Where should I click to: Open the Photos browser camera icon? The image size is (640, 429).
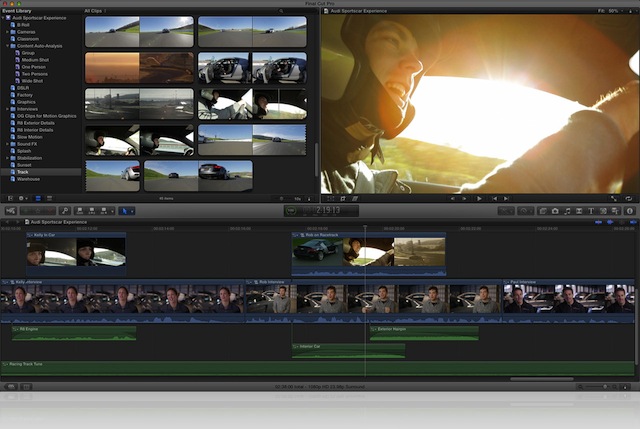coord(555,211)
